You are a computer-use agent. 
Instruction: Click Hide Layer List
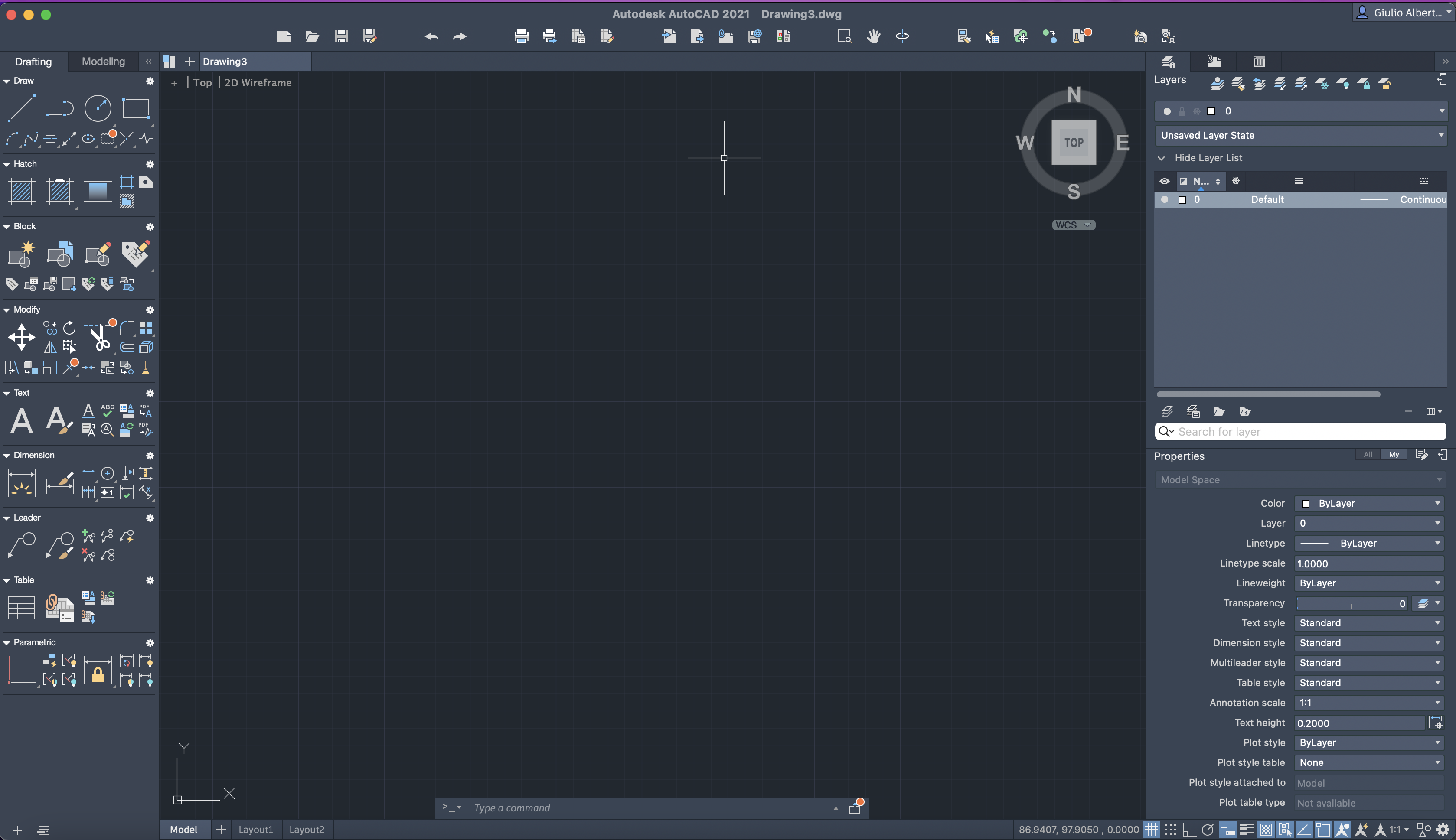pyautogui.click(x=1208, y=158)
